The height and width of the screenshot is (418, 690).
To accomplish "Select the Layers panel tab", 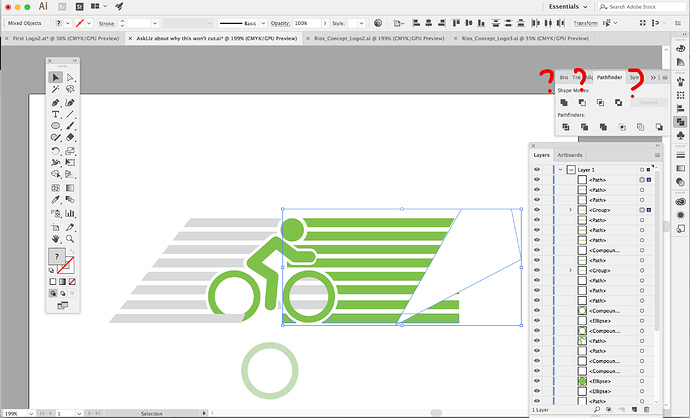I will [541, 155].
